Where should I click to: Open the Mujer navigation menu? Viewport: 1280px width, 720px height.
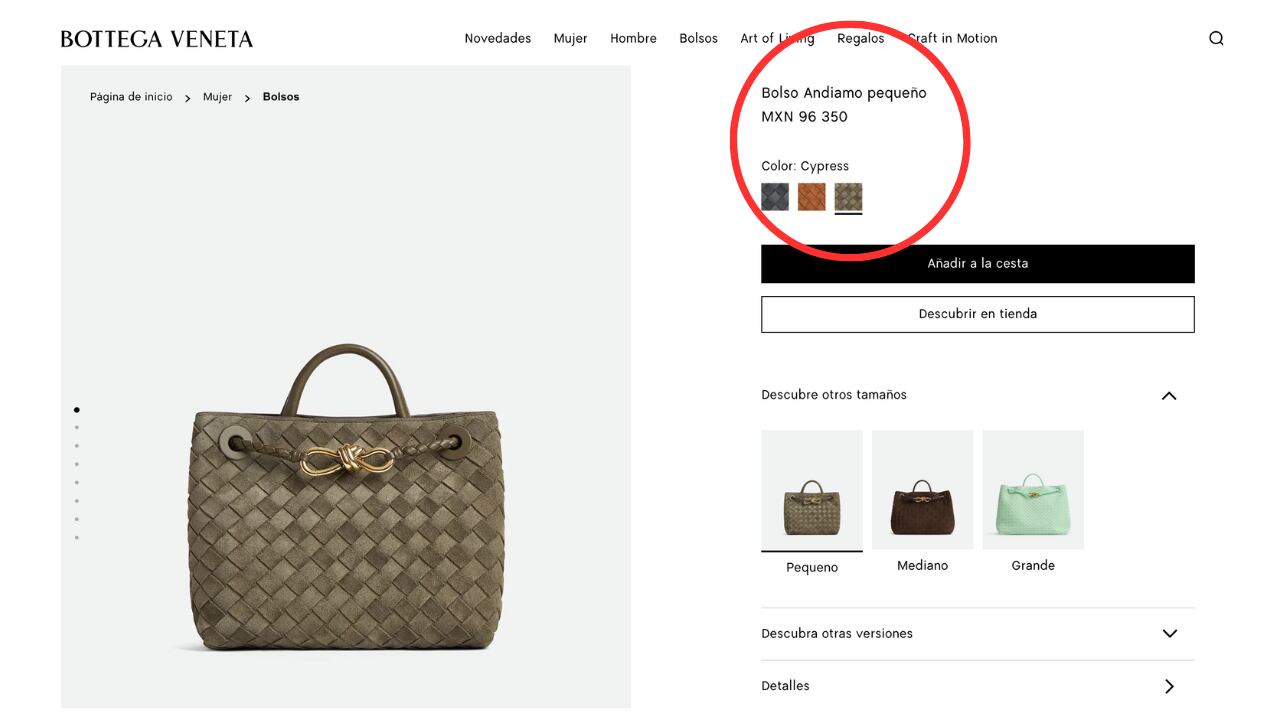click(571, 38)
